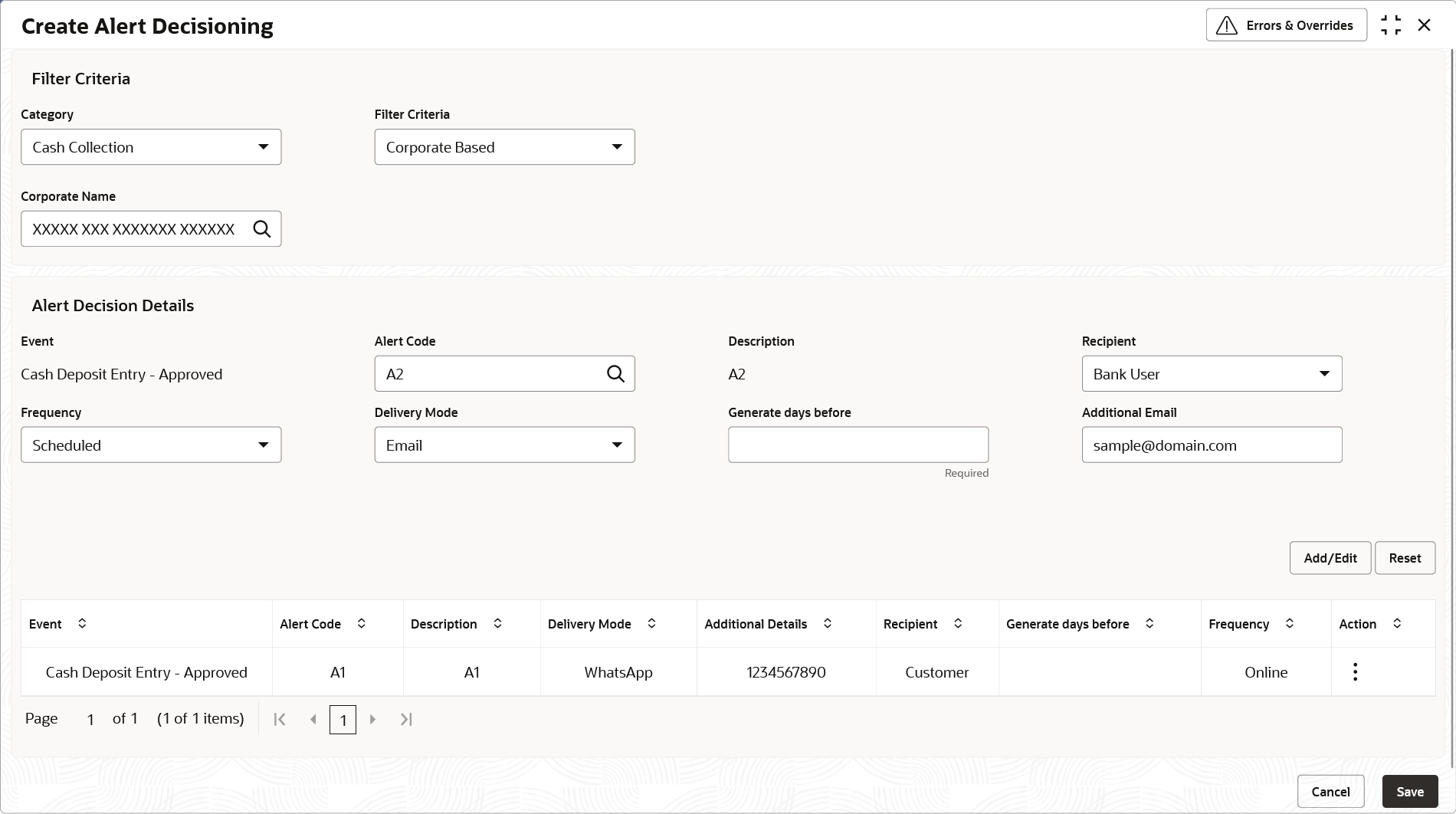Click the Additional Email input field
This screenshot has width=1456, height=814.
pos(1212,445)
